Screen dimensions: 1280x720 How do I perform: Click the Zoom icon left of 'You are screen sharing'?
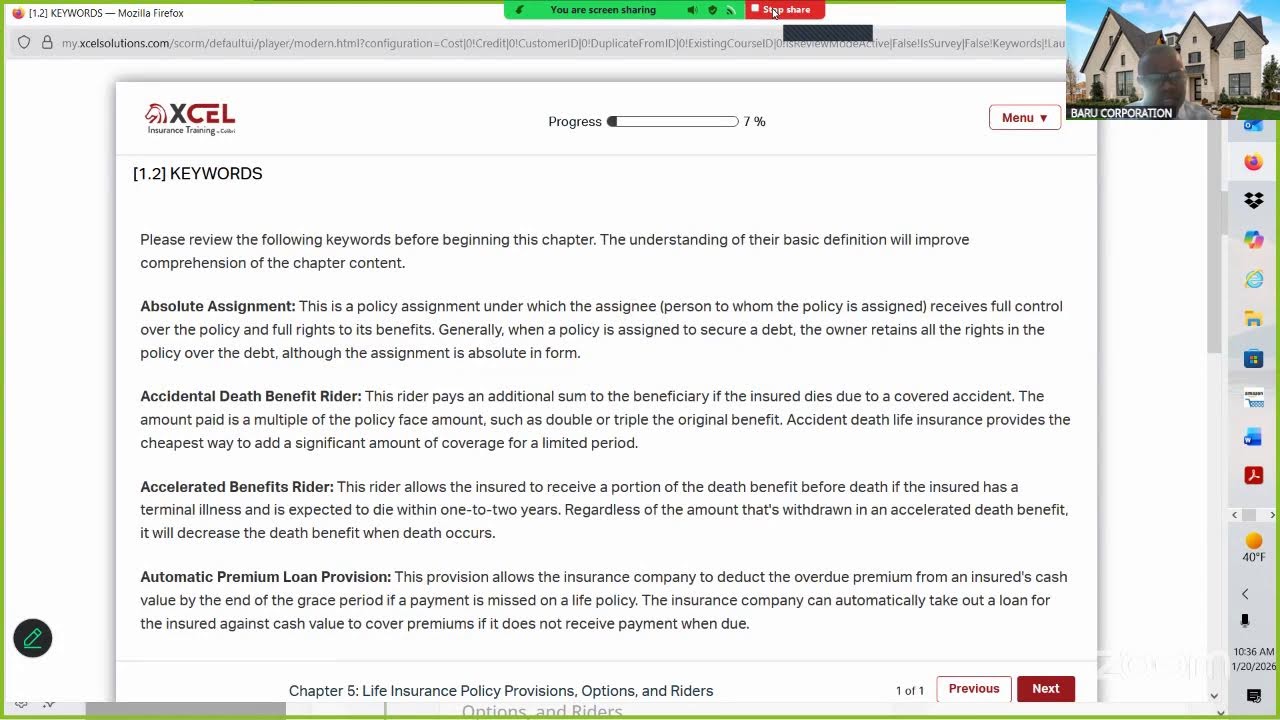pos(519,10)
